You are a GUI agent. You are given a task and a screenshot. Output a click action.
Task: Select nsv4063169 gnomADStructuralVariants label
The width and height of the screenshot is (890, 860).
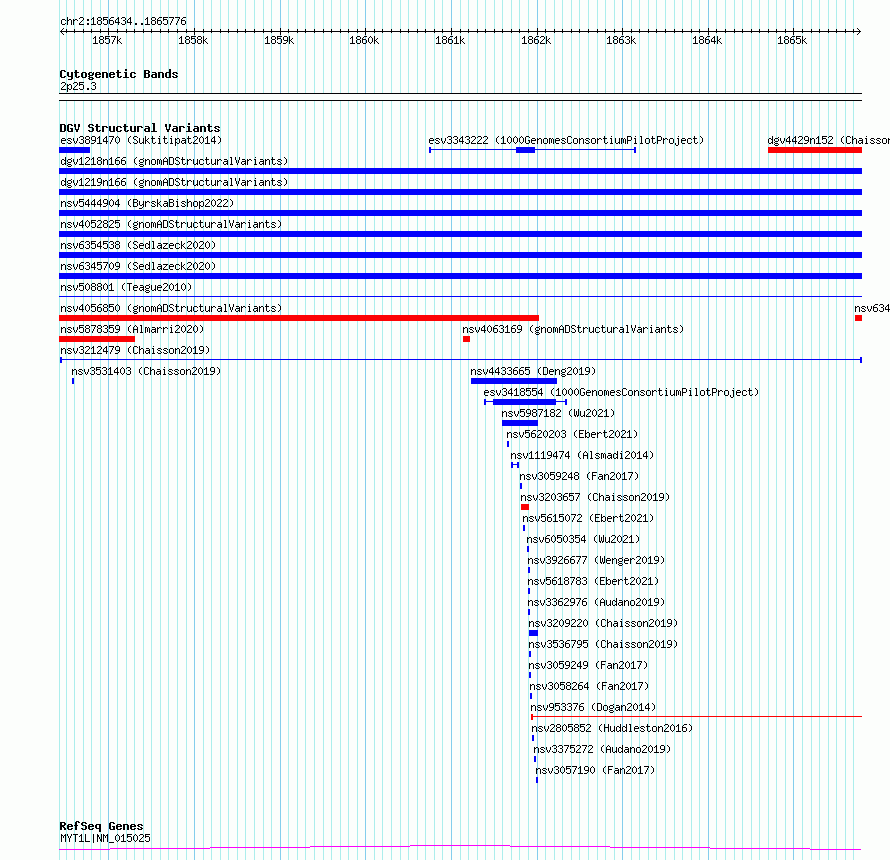[573, 329]
